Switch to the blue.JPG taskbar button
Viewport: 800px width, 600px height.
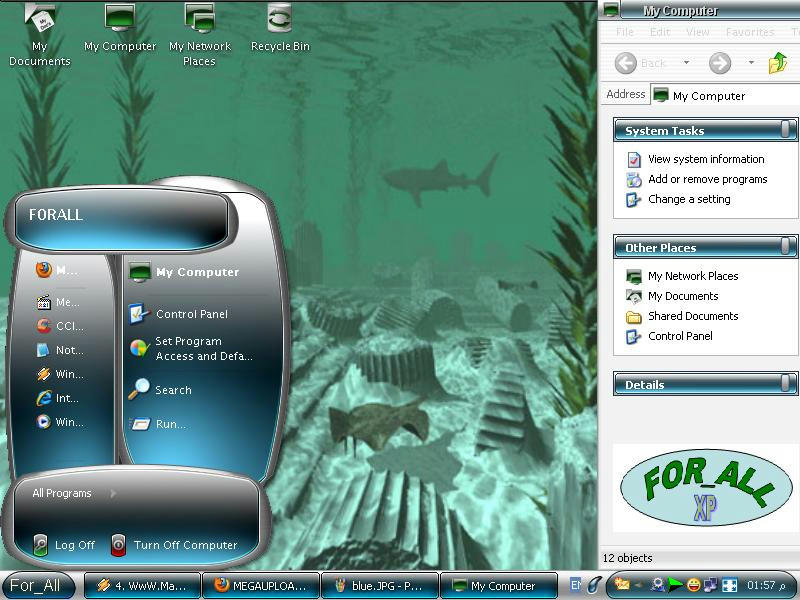(x=380, y=586)
